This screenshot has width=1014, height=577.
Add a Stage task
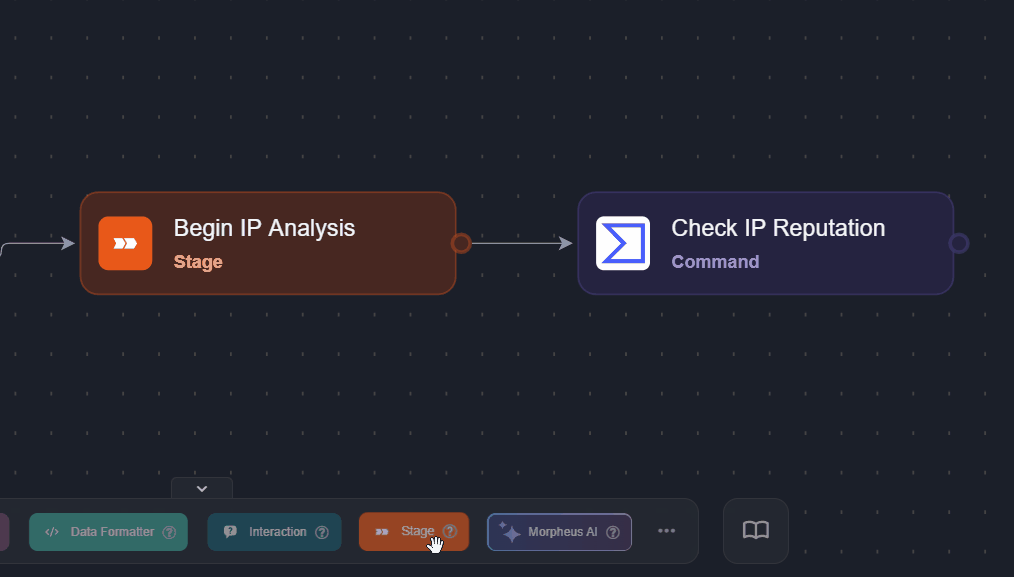412,532
